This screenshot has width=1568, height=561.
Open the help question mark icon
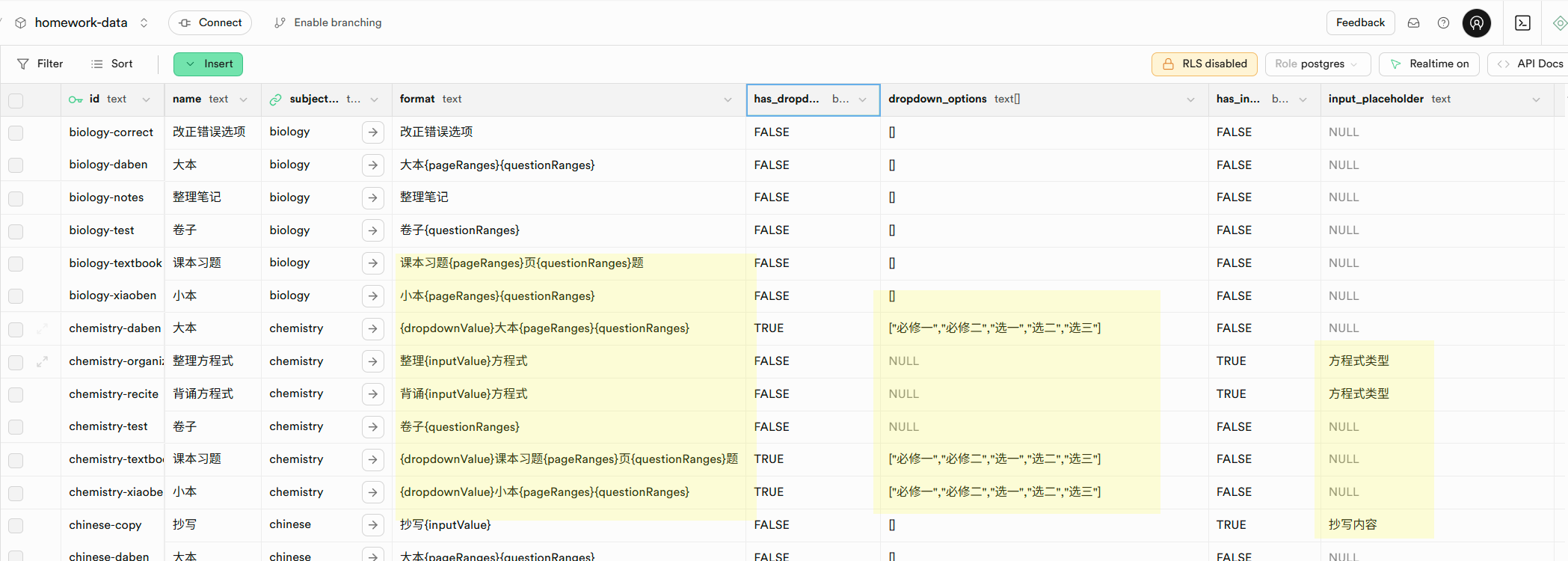coord(1443,23)
